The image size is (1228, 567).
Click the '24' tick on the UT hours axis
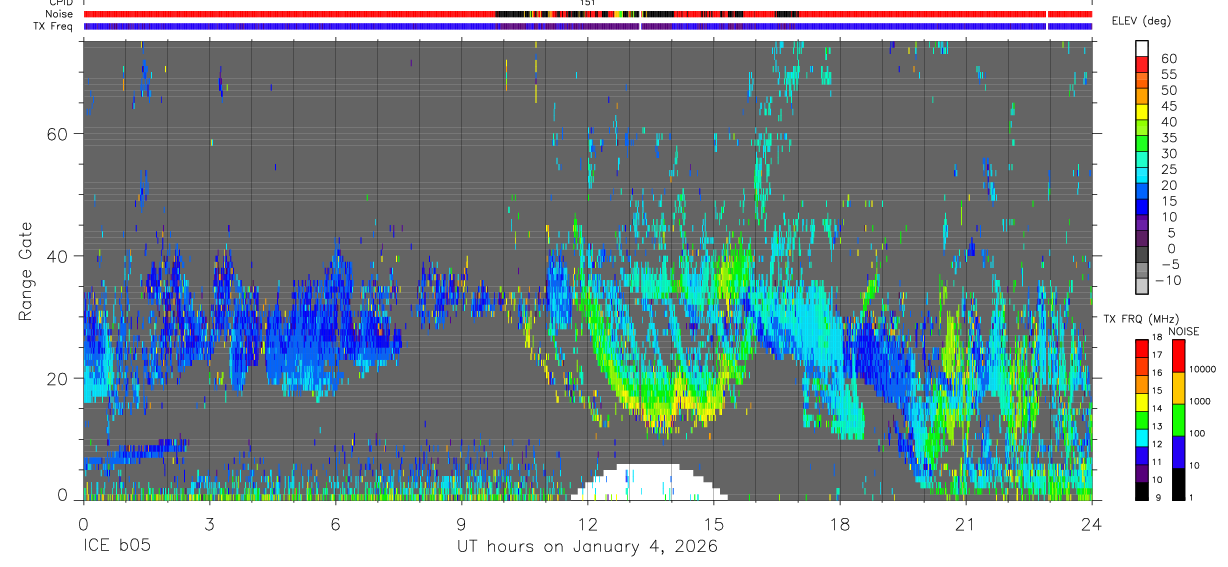tap(1092, 523)
